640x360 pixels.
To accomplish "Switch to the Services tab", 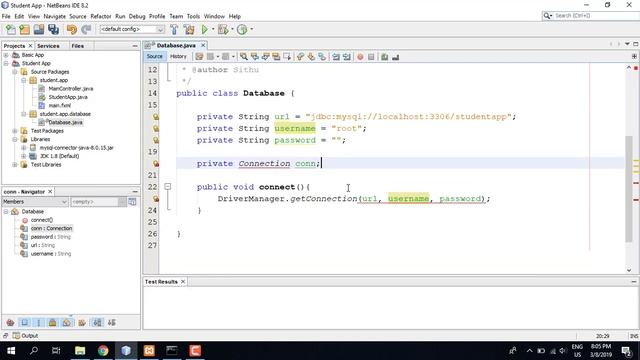I will pyautogui.click(x=48, y=46).
